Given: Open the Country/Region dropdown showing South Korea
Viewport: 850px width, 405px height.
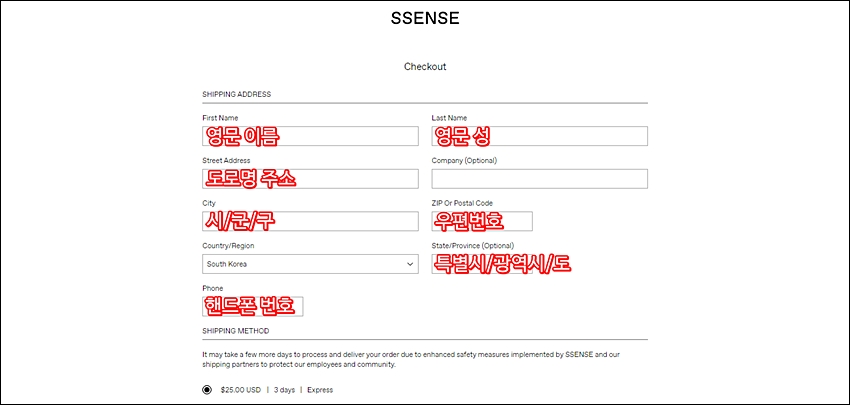Looking at the screenshot, I should (x=310, y=264).
